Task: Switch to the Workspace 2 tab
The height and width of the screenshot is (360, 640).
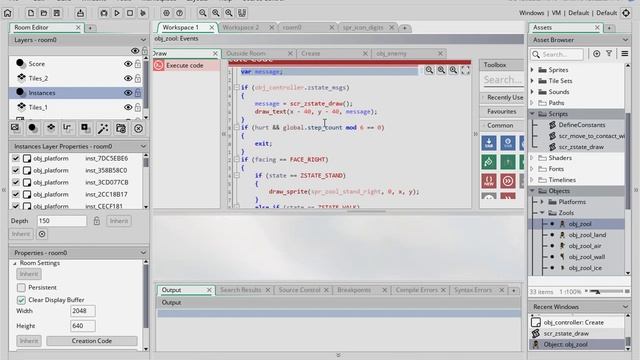Action: pyautogui.click(x=241, y=27)
